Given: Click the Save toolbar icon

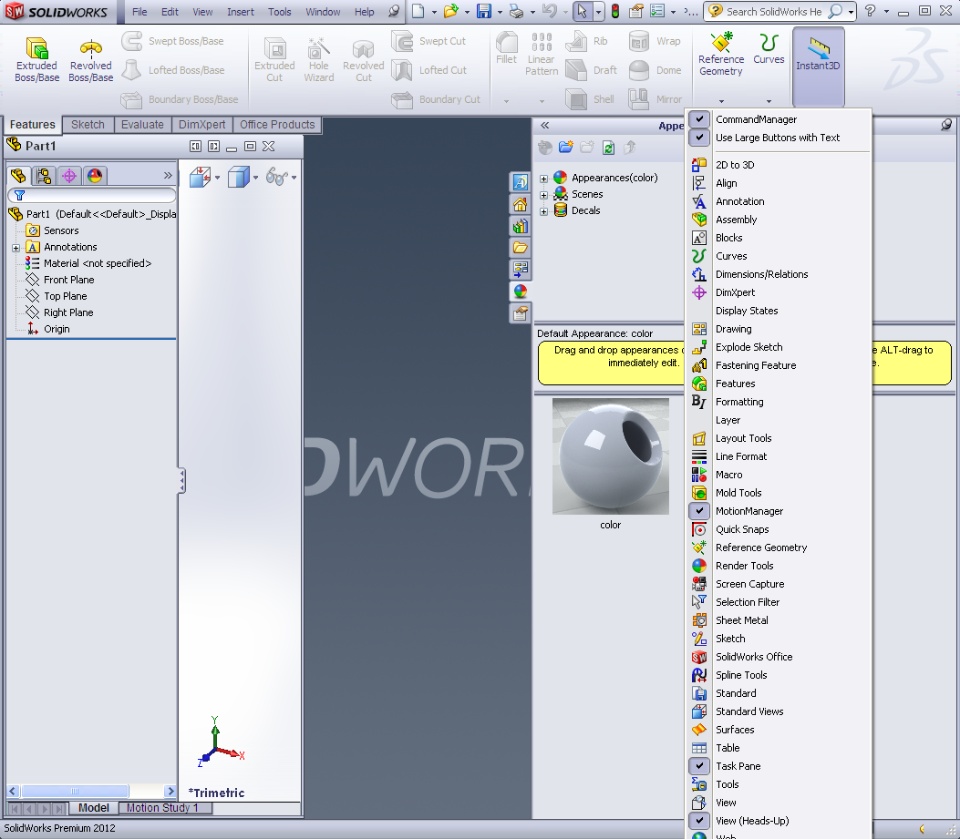Looking at the screenshot, I should (484, 11).
